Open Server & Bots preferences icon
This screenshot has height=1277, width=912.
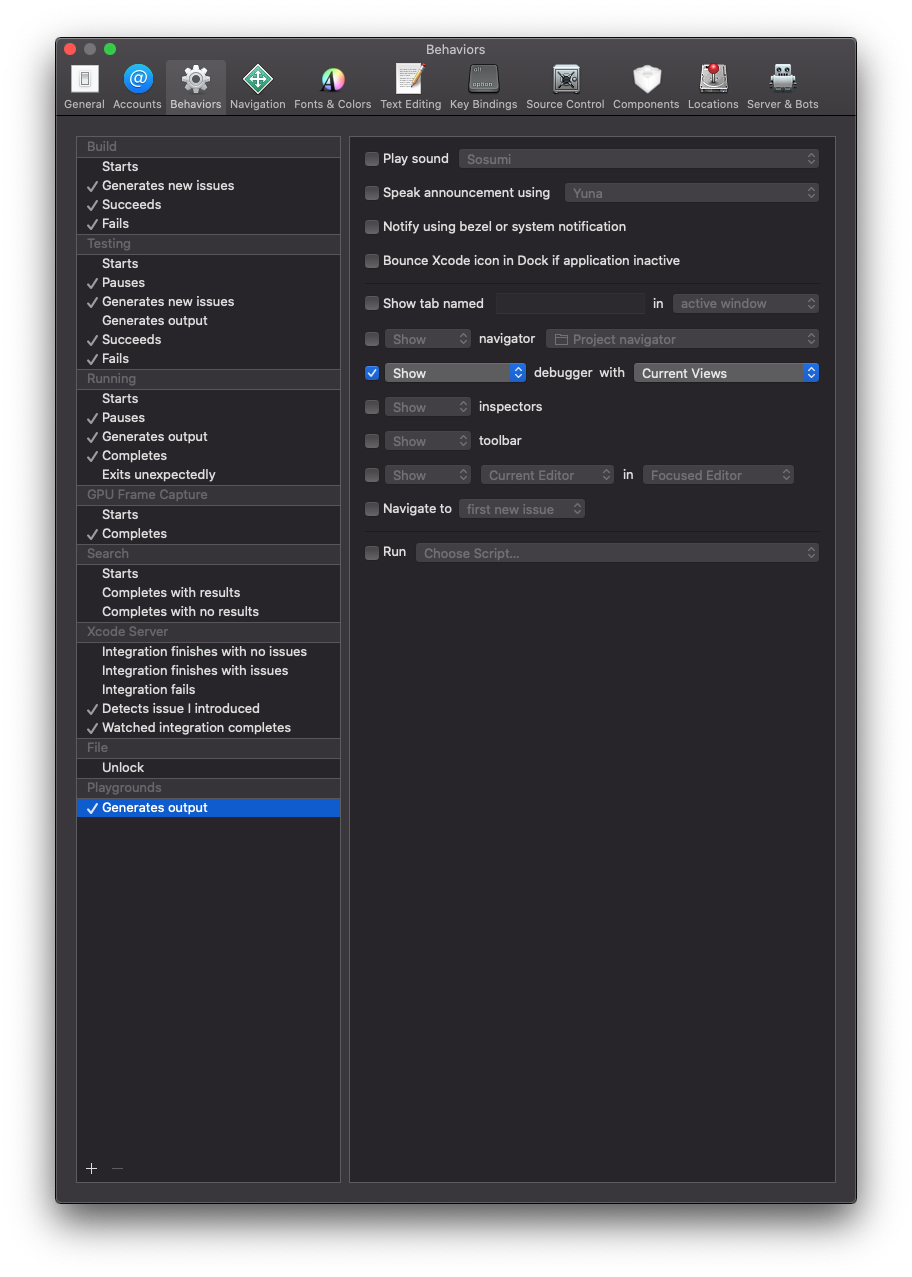(783, 79)
